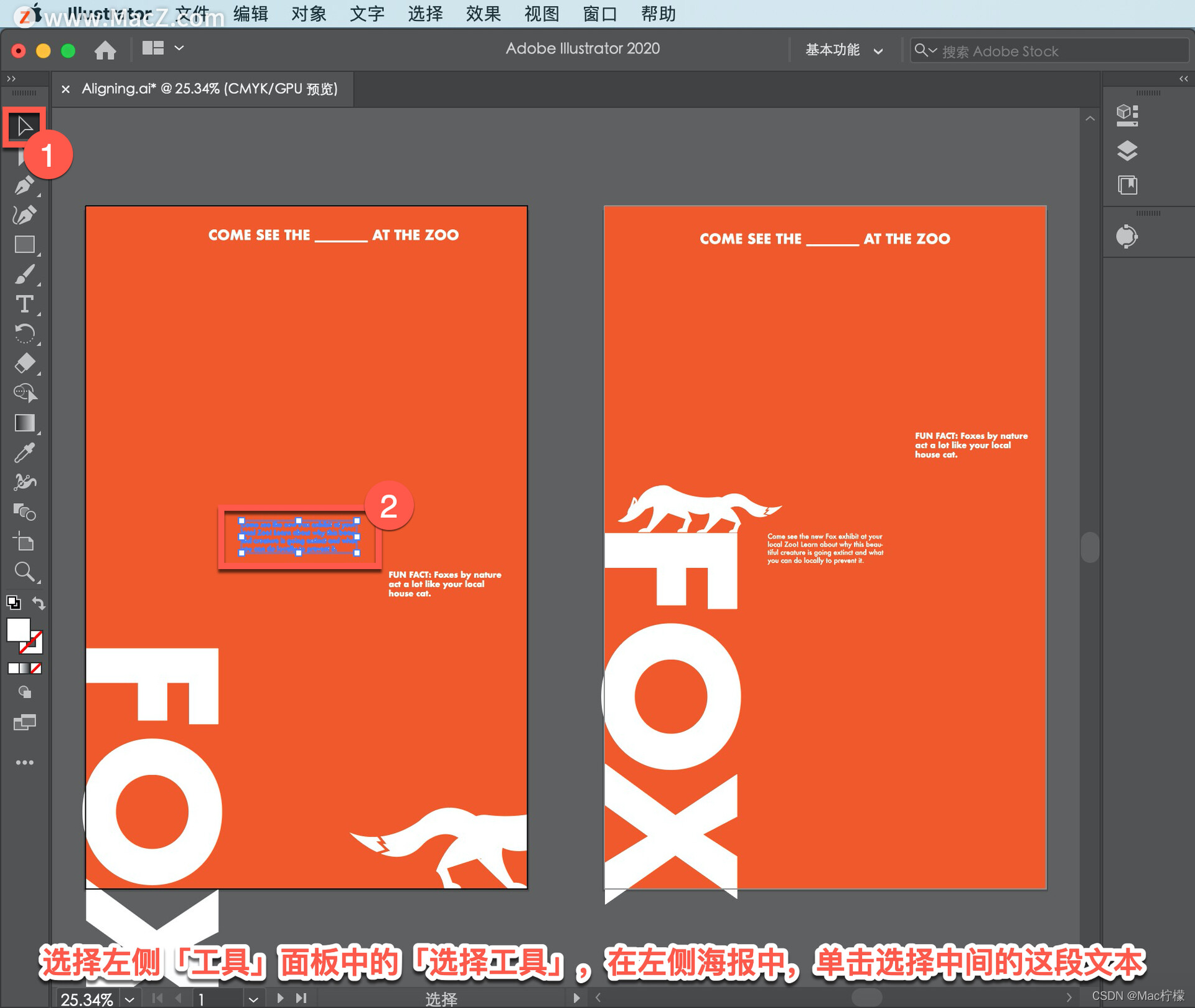Set the stroke to None
This screenshot has width=1195, height=1008.
(x=36, y=668)
